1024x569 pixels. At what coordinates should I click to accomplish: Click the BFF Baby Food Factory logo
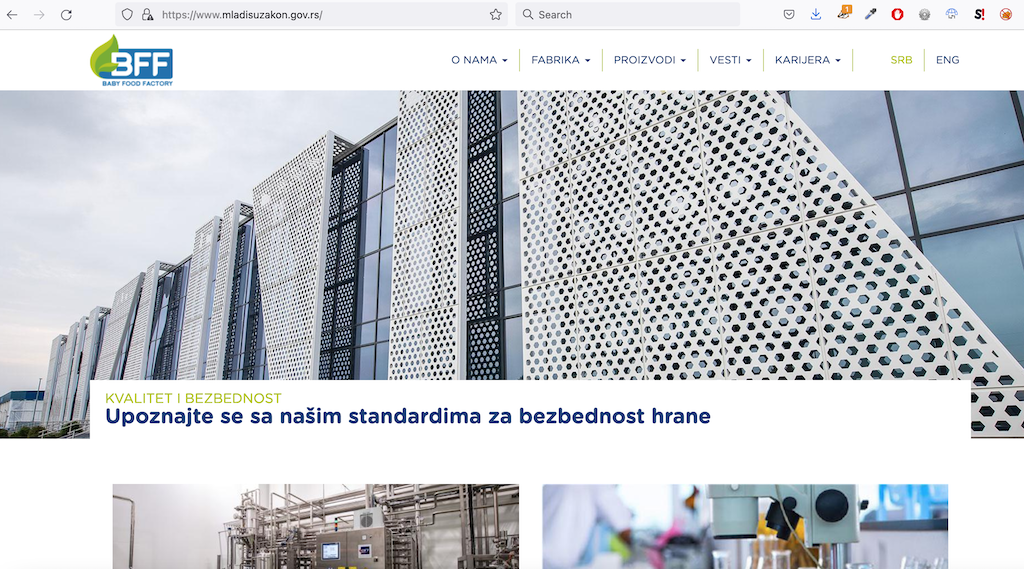[x=131, y=60]
